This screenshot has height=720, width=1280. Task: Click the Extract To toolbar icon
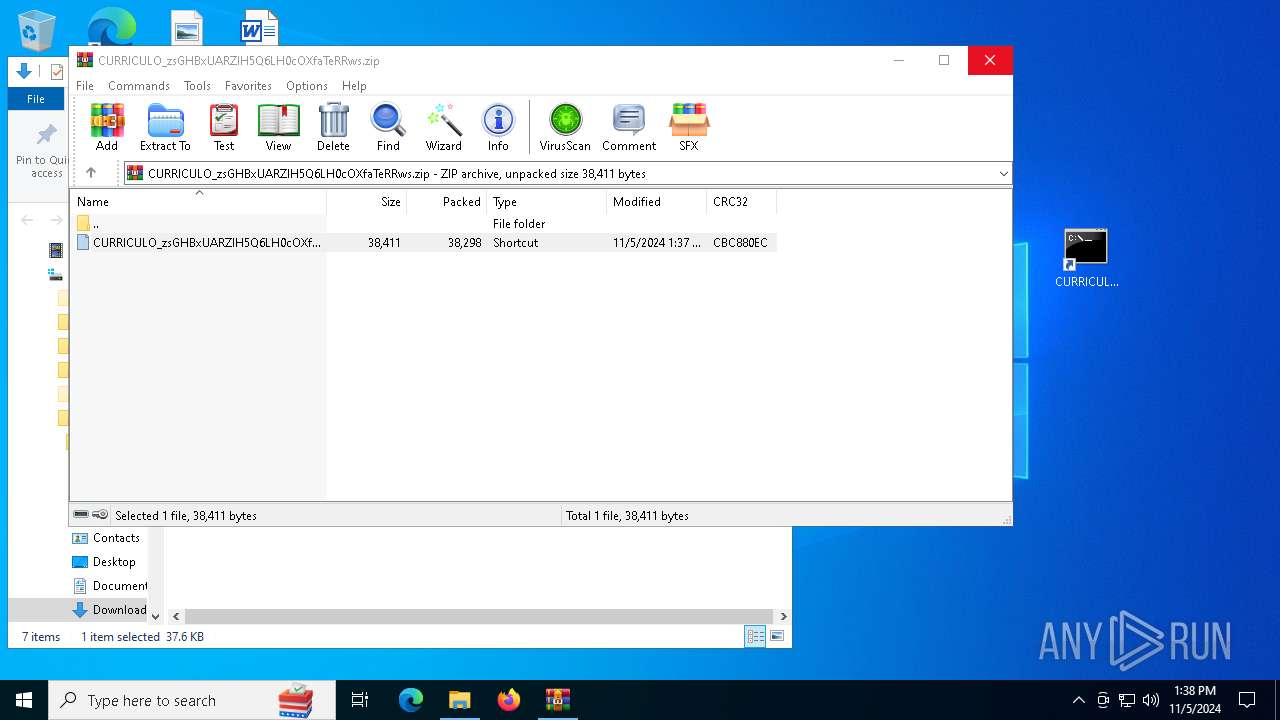[165, 127]
